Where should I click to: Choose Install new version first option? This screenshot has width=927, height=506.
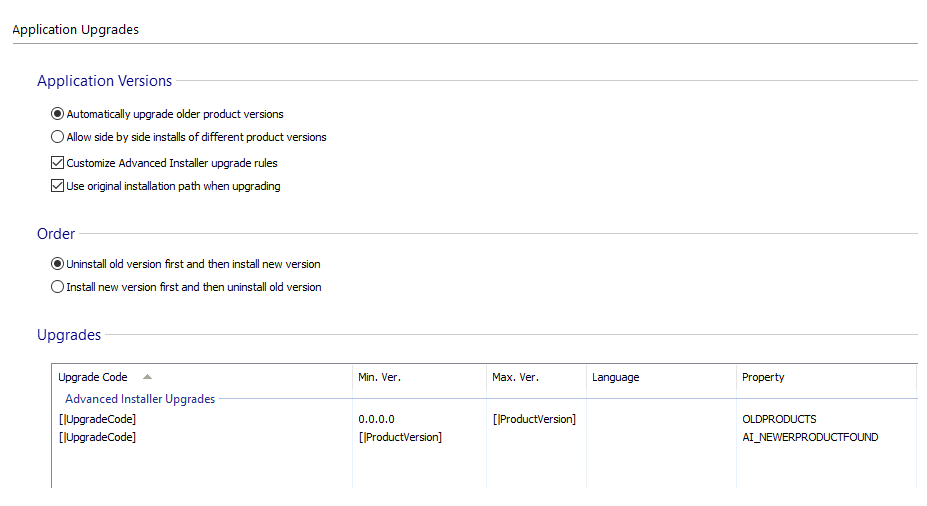coord(57,287)
